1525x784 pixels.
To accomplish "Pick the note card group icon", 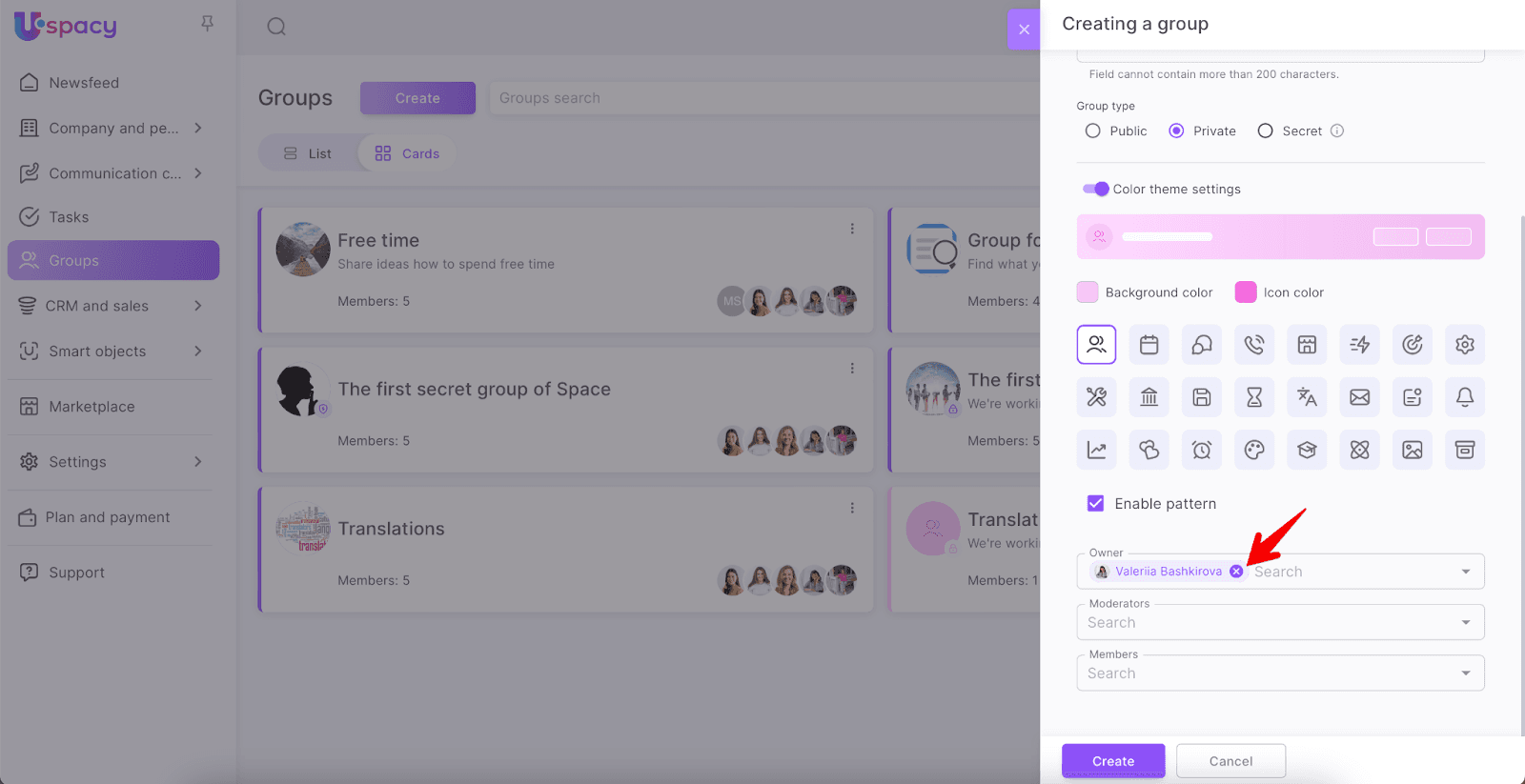I will tap(1413, 397).
